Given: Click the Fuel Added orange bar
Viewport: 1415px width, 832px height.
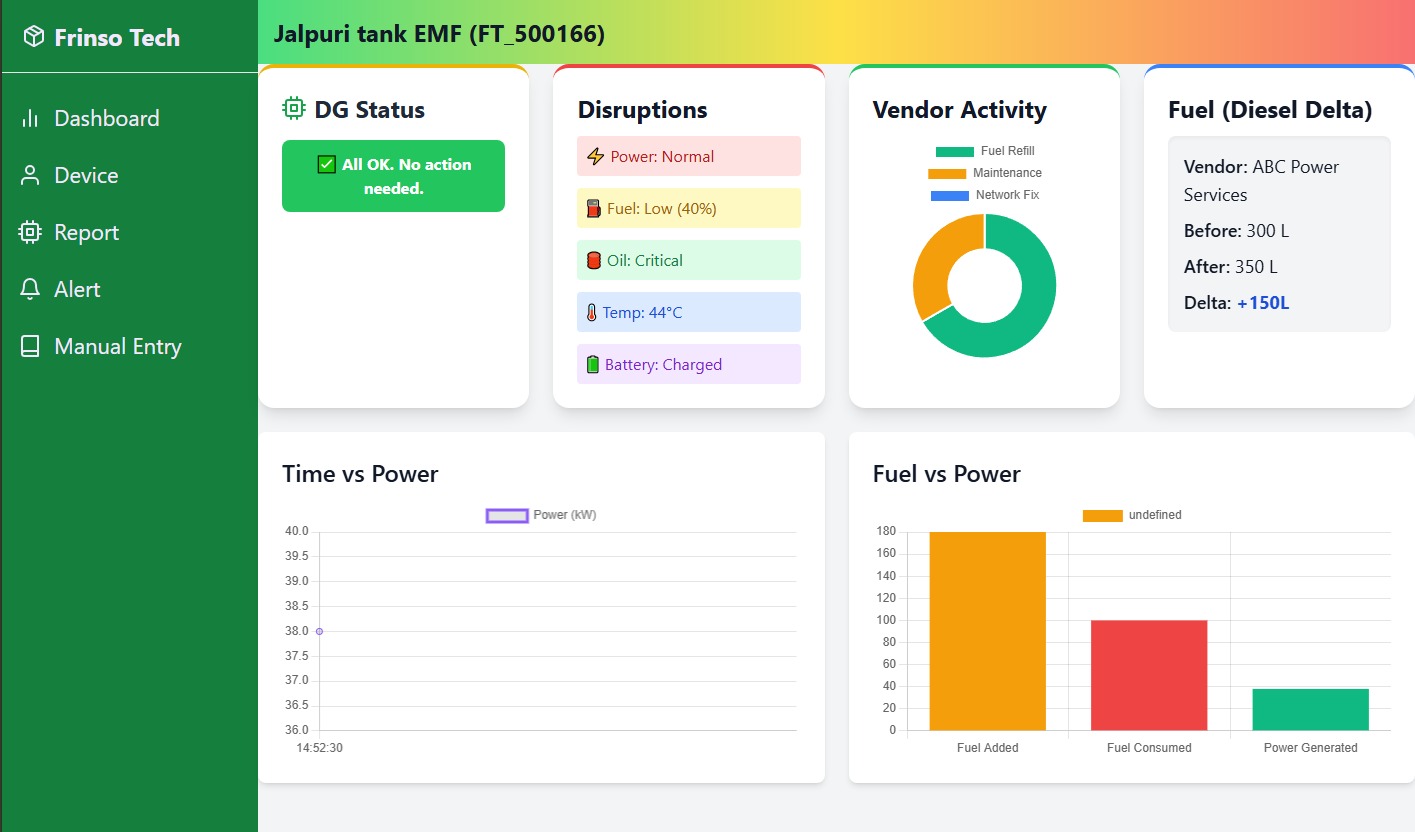Looking at the screenshot, I should (987, 630).
